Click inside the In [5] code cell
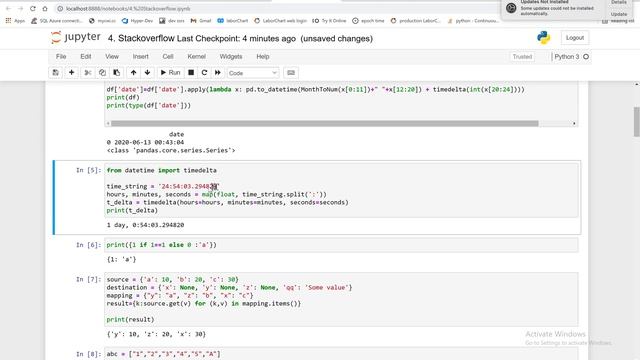 pos(341,190)
